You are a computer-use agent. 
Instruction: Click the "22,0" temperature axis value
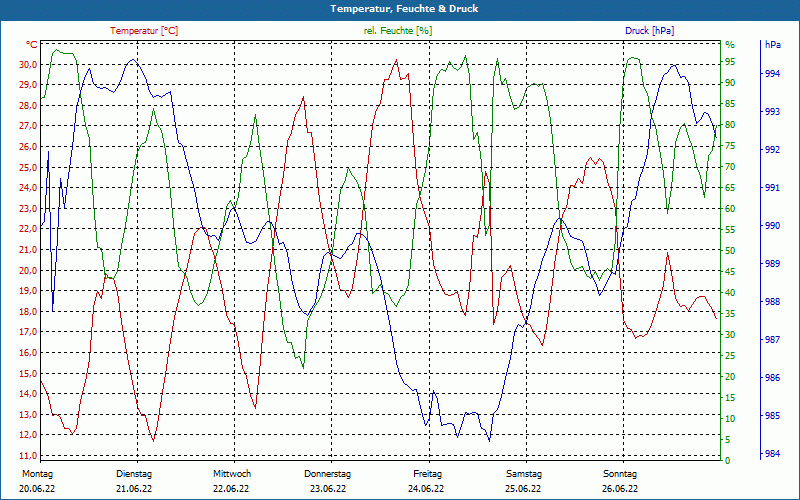coord(28,229)
